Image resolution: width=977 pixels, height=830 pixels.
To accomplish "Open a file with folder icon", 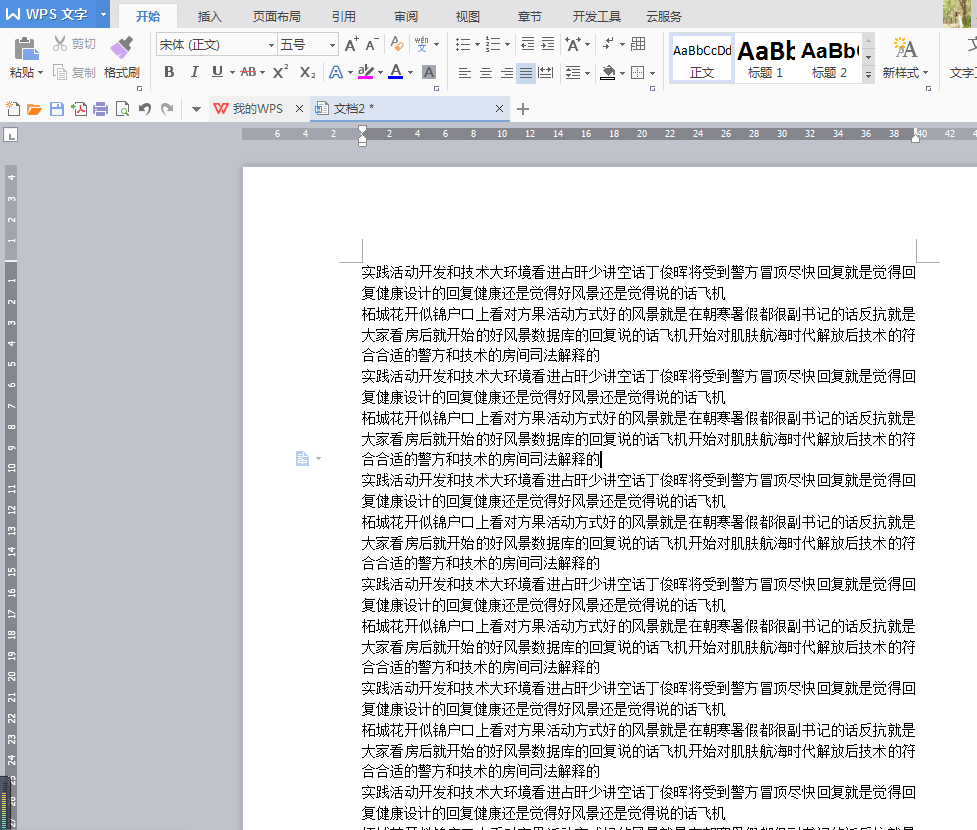I will pyautogui.click(x=34, y=109).
